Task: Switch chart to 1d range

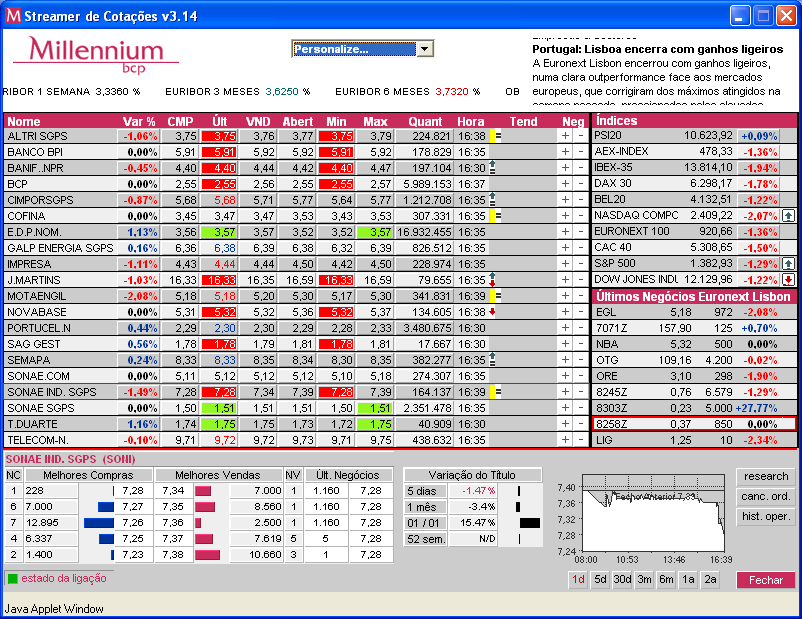Action: click(578, 580)
